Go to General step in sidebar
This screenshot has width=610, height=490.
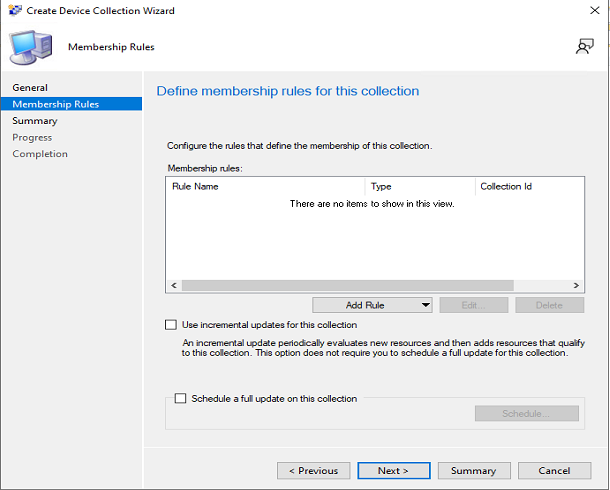pos(30,88)
